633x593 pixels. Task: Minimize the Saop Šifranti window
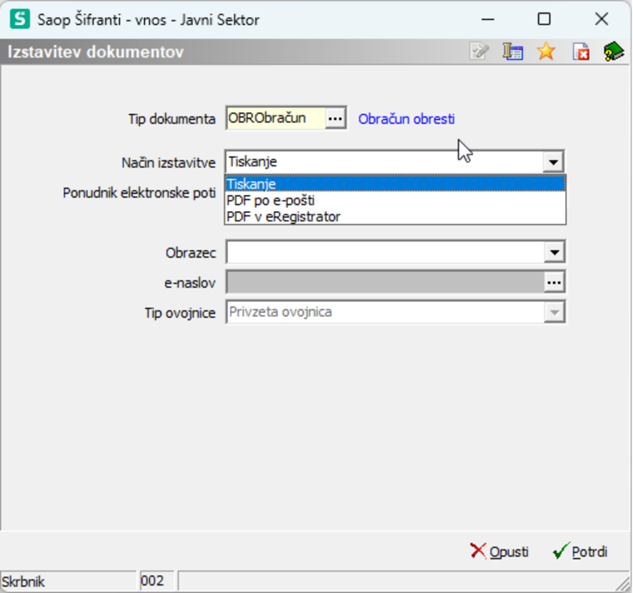(488, 19)
